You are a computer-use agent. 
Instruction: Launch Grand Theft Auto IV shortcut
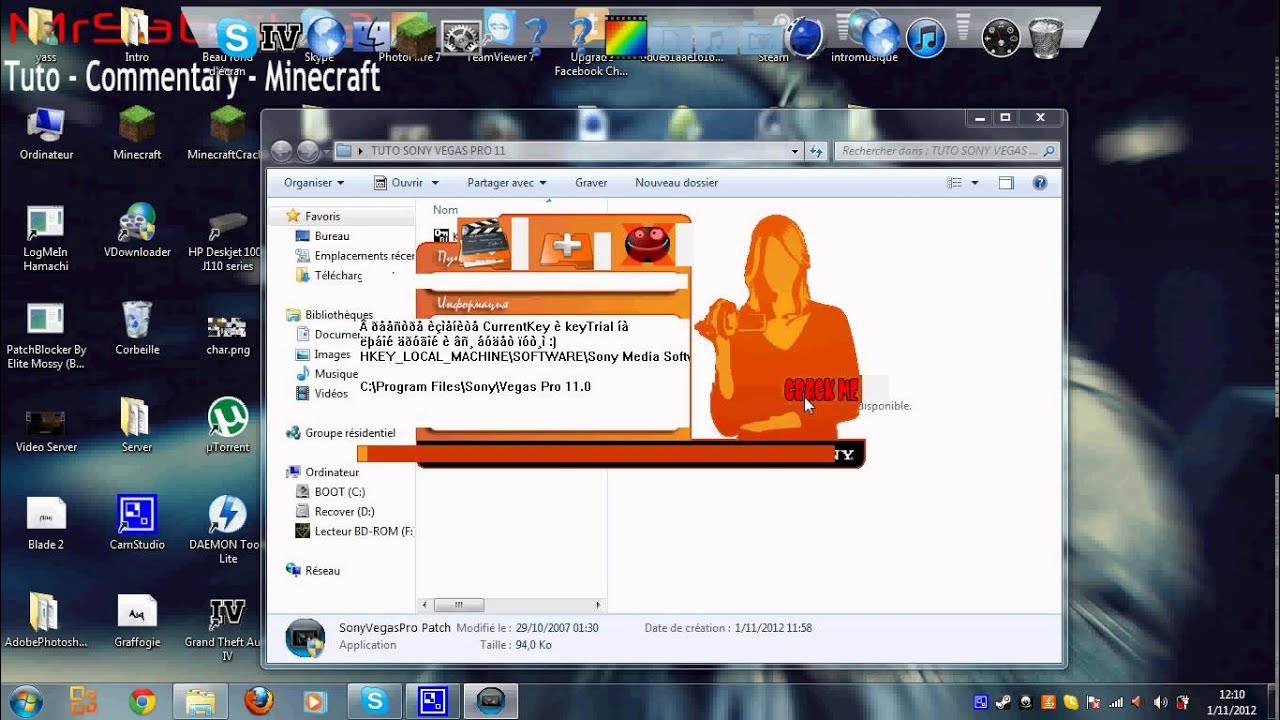point(228,629)
